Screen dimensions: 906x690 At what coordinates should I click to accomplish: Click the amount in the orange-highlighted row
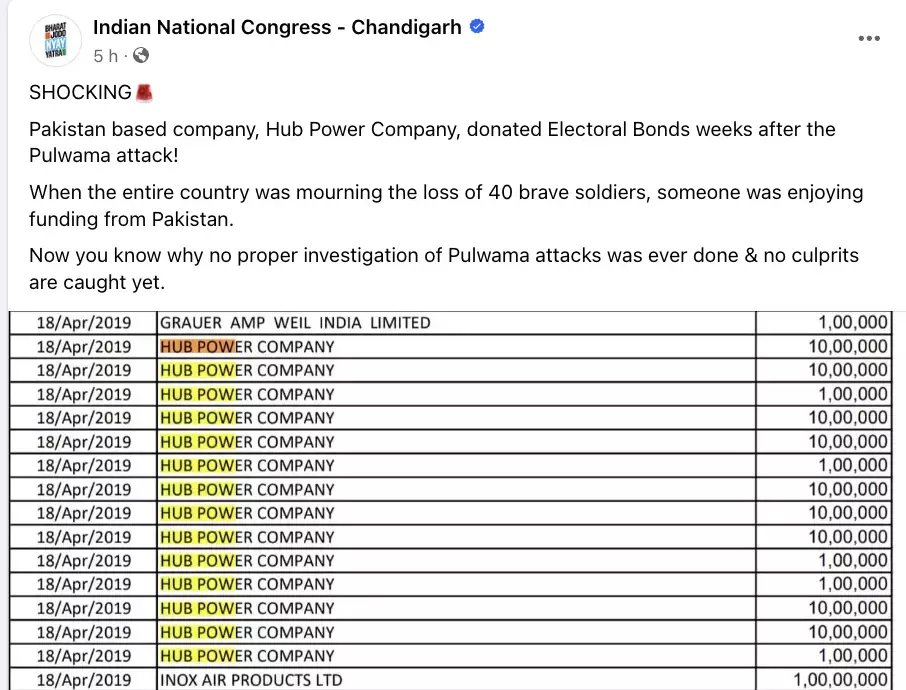coord(848,347)
